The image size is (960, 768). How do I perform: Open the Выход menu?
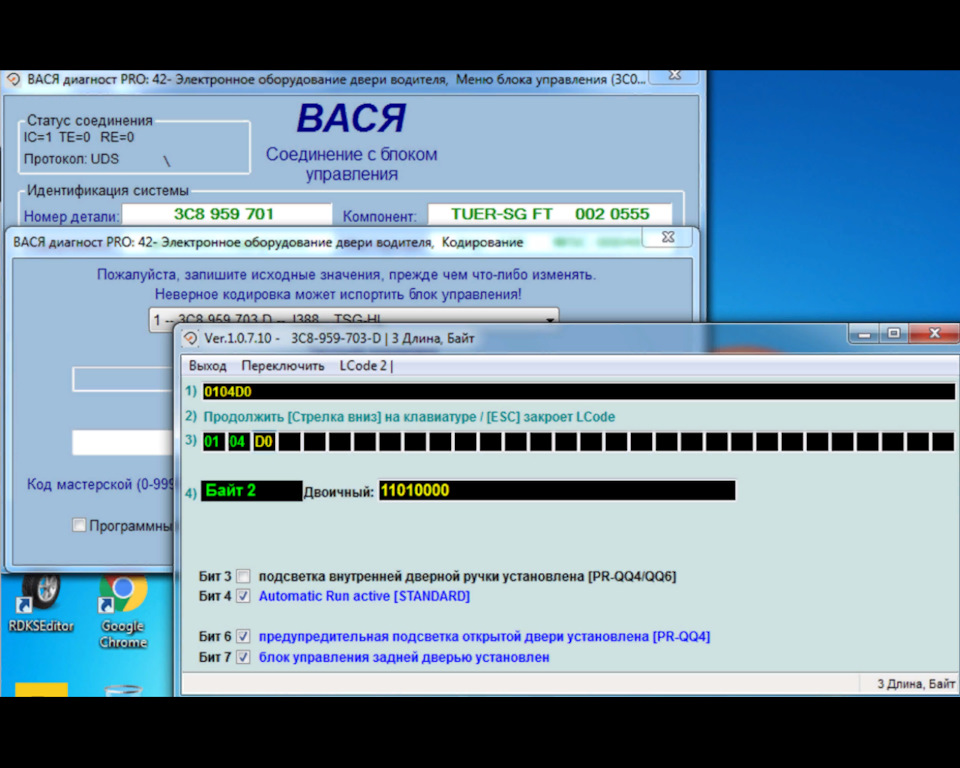click(208, 366)
